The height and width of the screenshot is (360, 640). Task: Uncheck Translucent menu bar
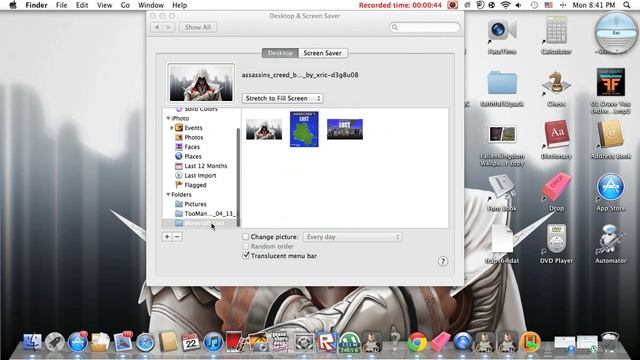coord(246,256)
